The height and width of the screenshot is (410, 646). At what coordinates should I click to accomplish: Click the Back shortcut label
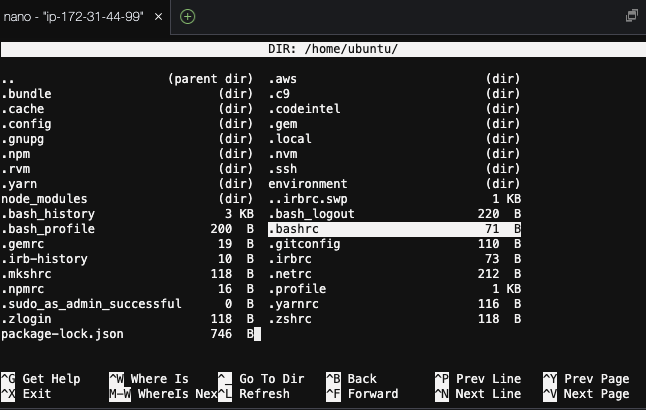[x=362, y=379]
